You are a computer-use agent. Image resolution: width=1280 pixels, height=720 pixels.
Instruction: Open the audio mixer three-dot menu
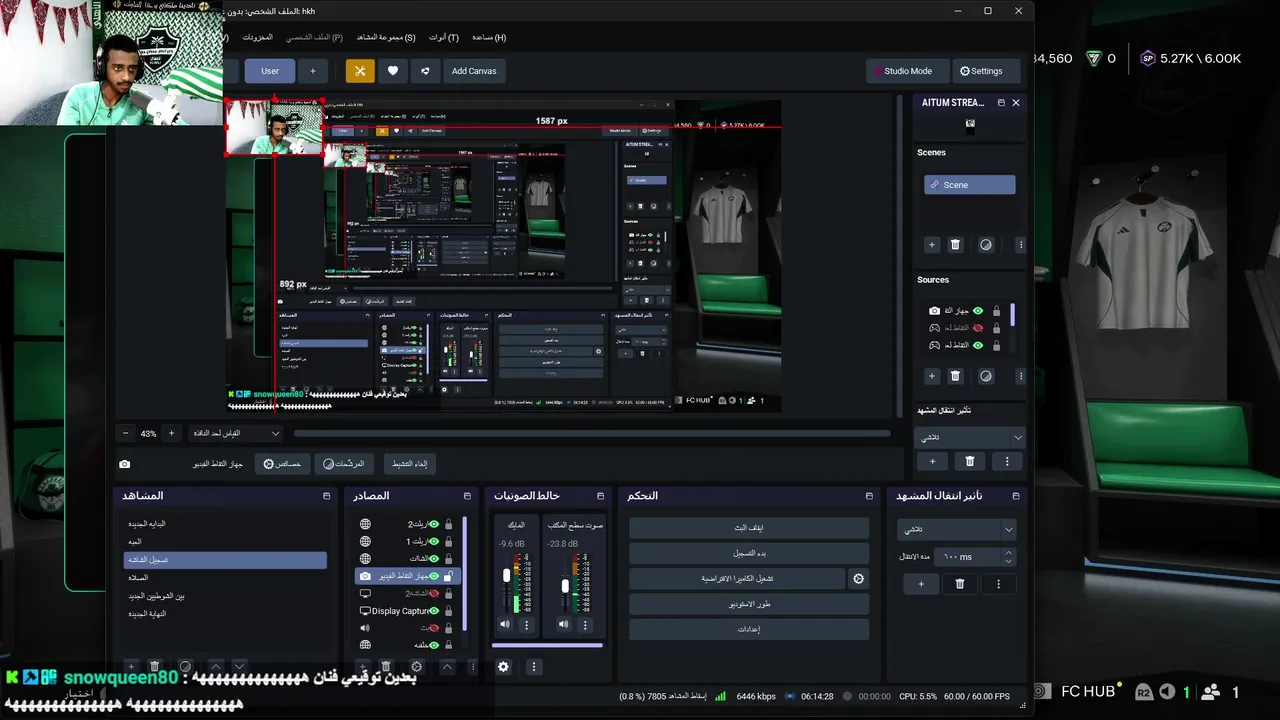coord(533,667)
